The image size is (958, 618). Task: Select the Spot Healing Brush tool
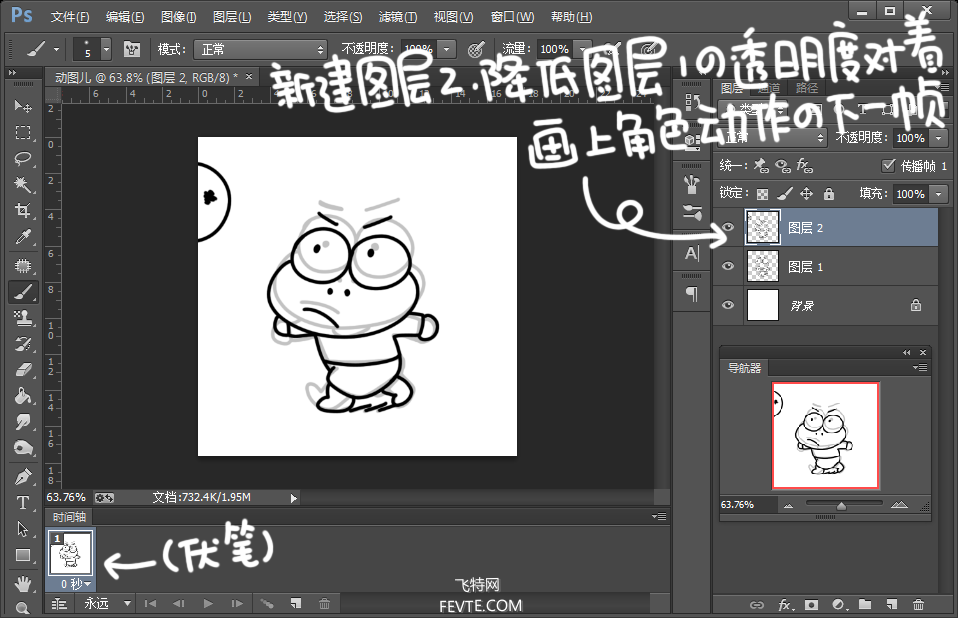[23, 266]
